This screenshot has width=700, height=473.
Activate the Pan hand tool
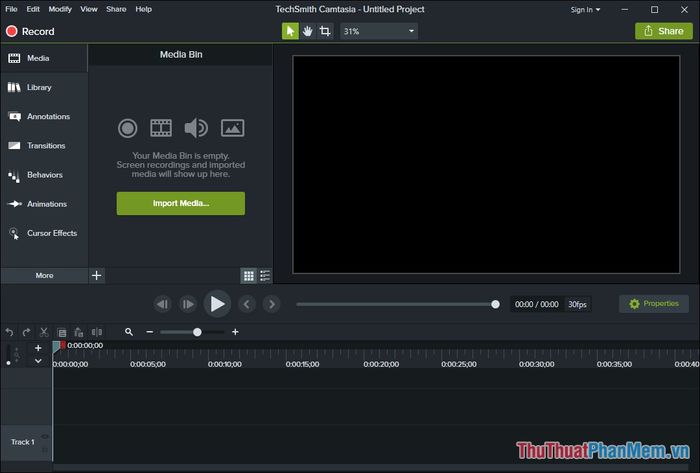[x=308, y=31]
